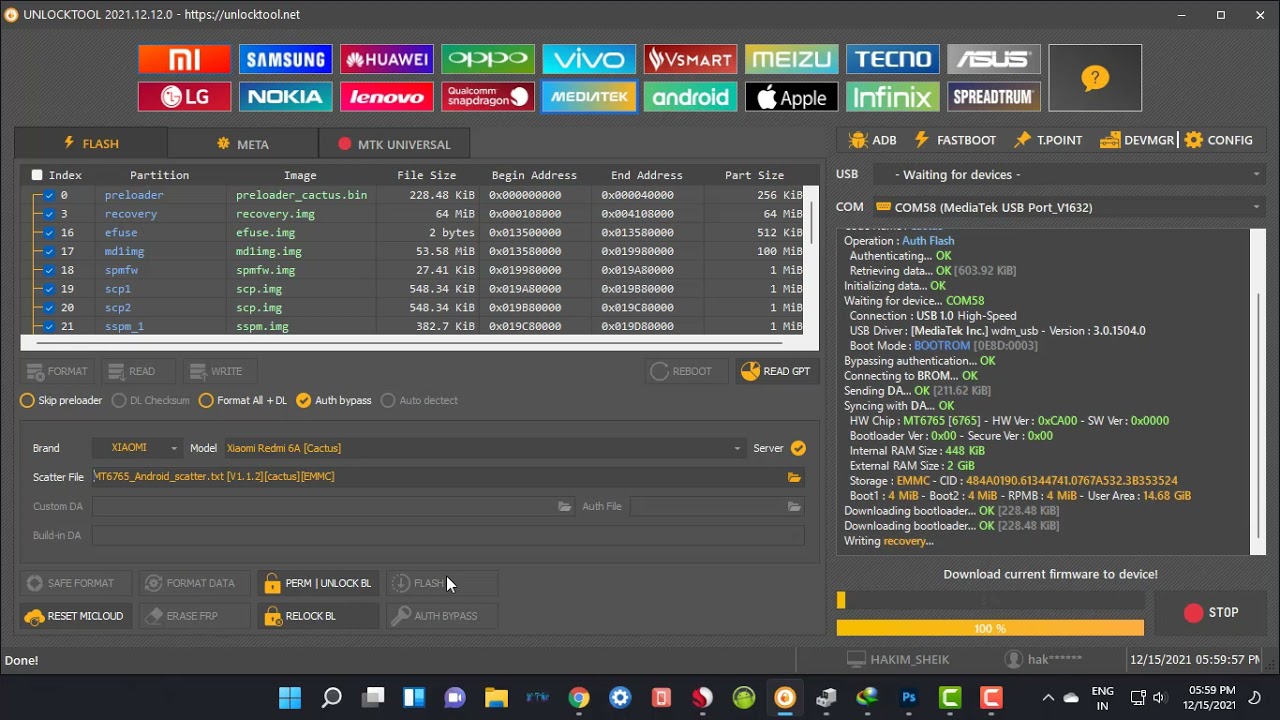
Task: Click the upper download progress bar
Action: click(990, 600)
